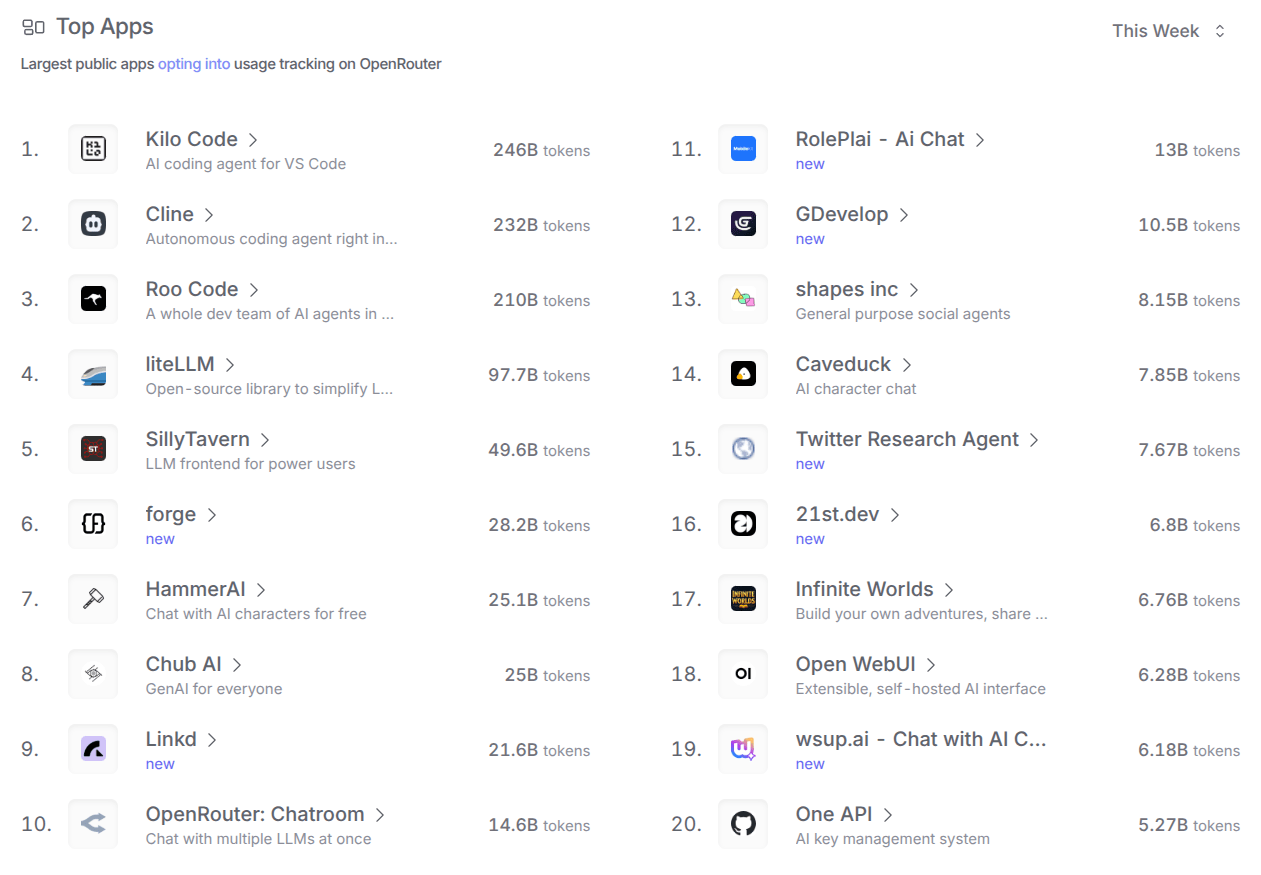Click the chevron next to GDevelop
The height and width of the screenshot is (875, 1261).
(904, 215)
